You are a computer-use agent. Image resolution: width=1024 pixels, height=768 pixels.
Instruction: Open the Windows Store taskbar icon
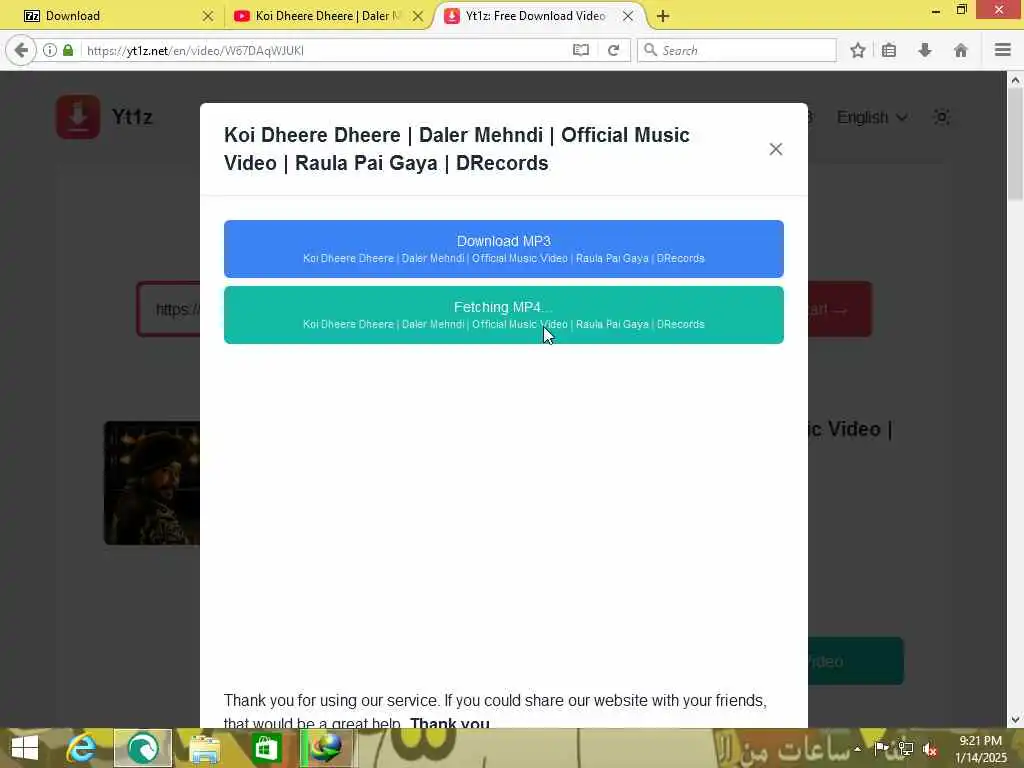[266, 748]
